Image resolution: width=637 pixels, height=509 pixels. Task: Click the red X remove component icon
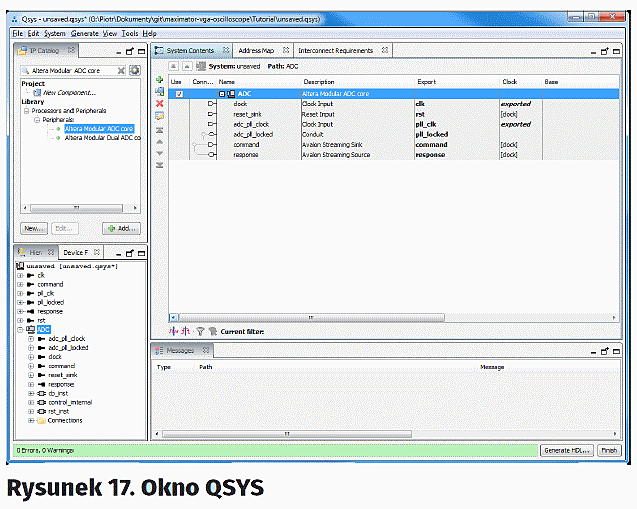click(159, 104)
